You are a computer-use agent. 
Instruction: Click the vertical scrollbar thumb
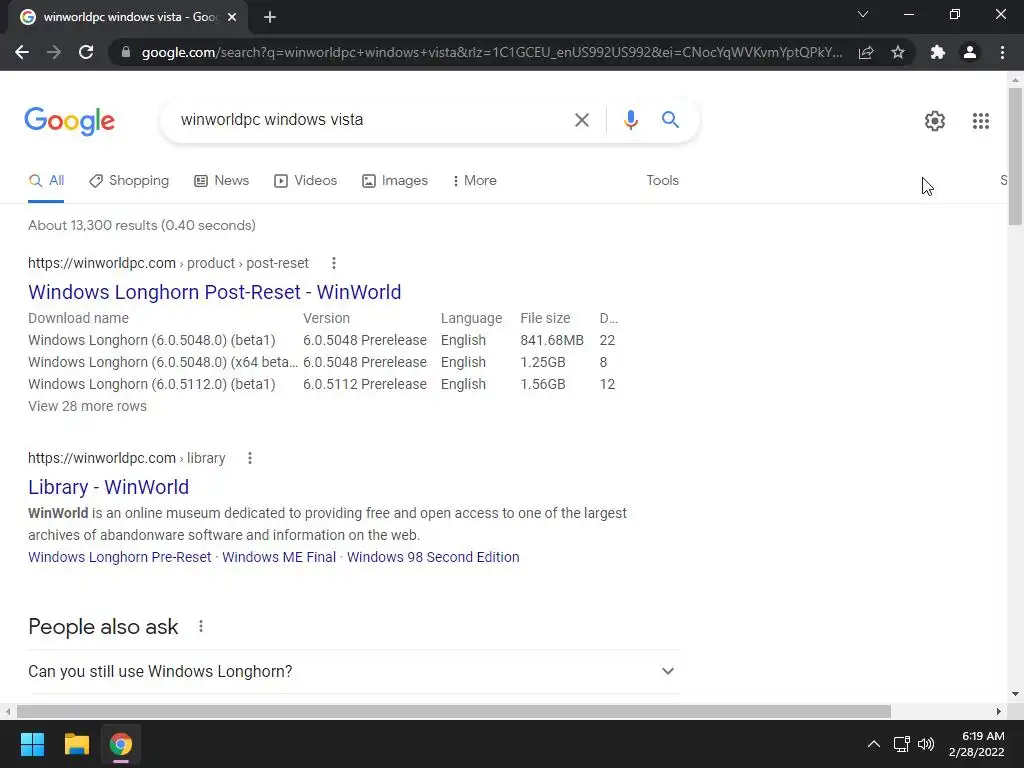[x=1015, y=156]
